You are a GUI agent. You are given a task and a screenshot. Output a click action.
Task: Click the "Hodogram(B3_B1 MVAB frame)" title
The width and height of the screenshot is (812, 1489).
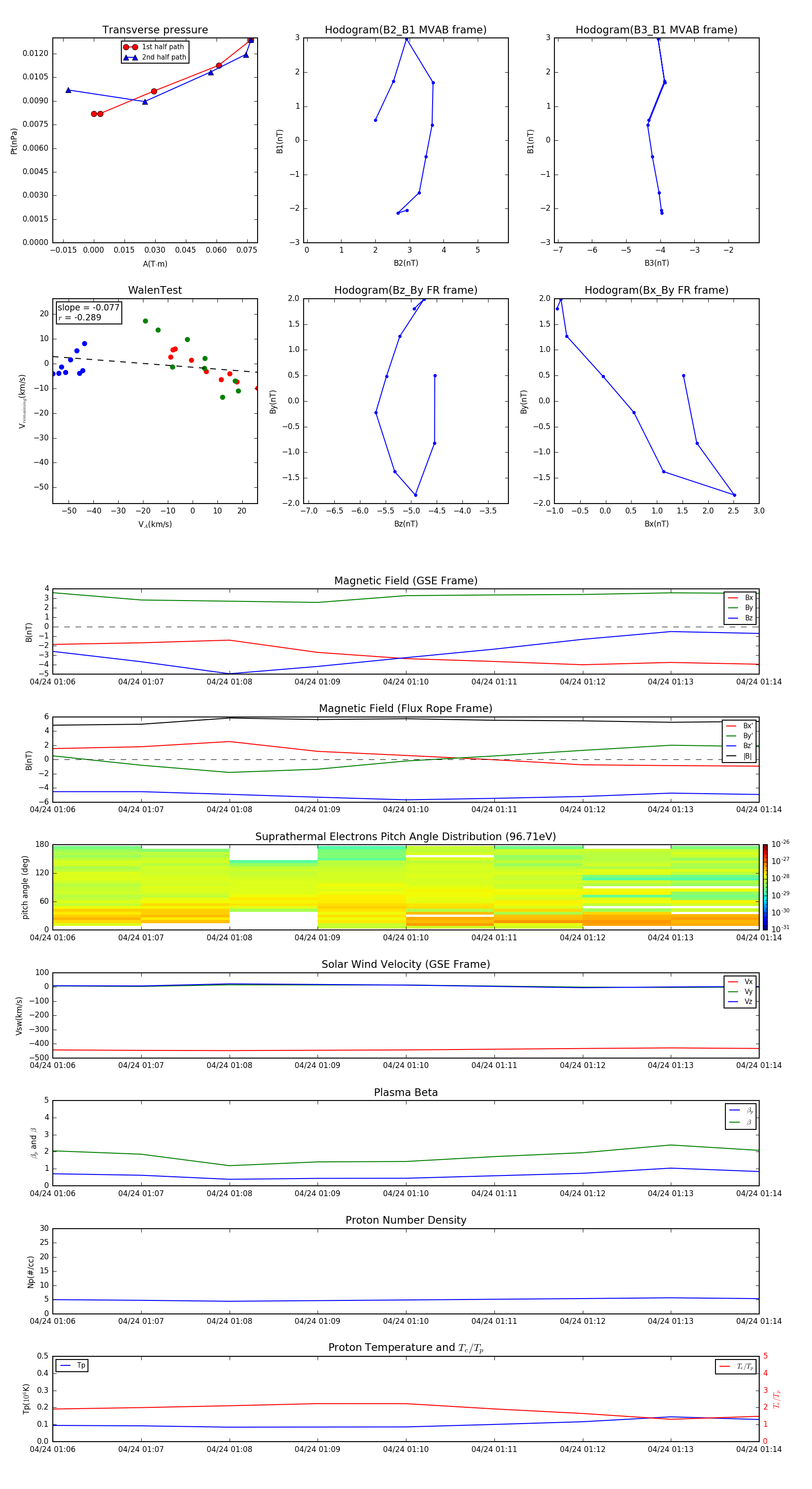(x=656, y=30)
